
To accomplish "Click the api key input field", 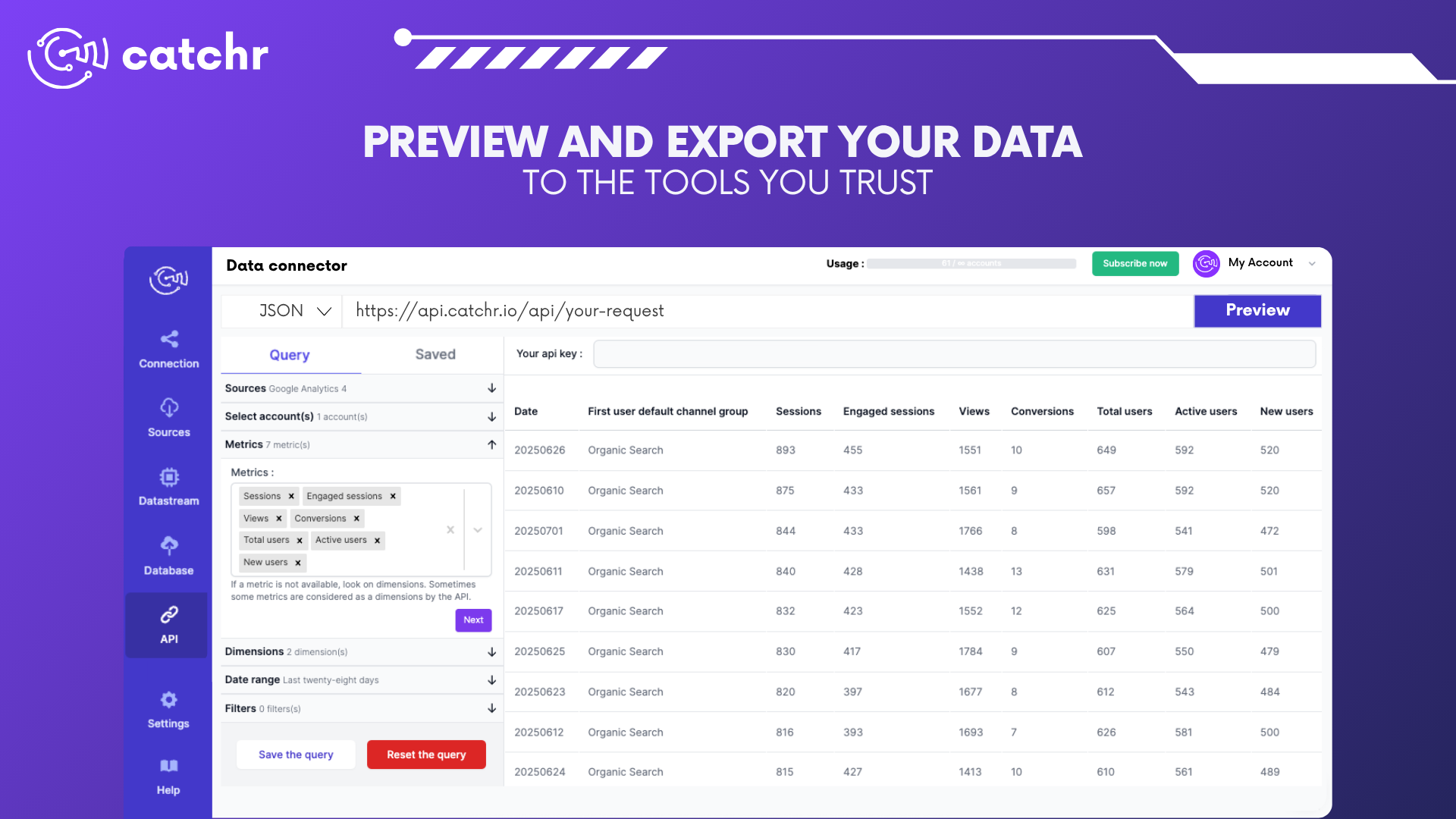I will point(954,354).
